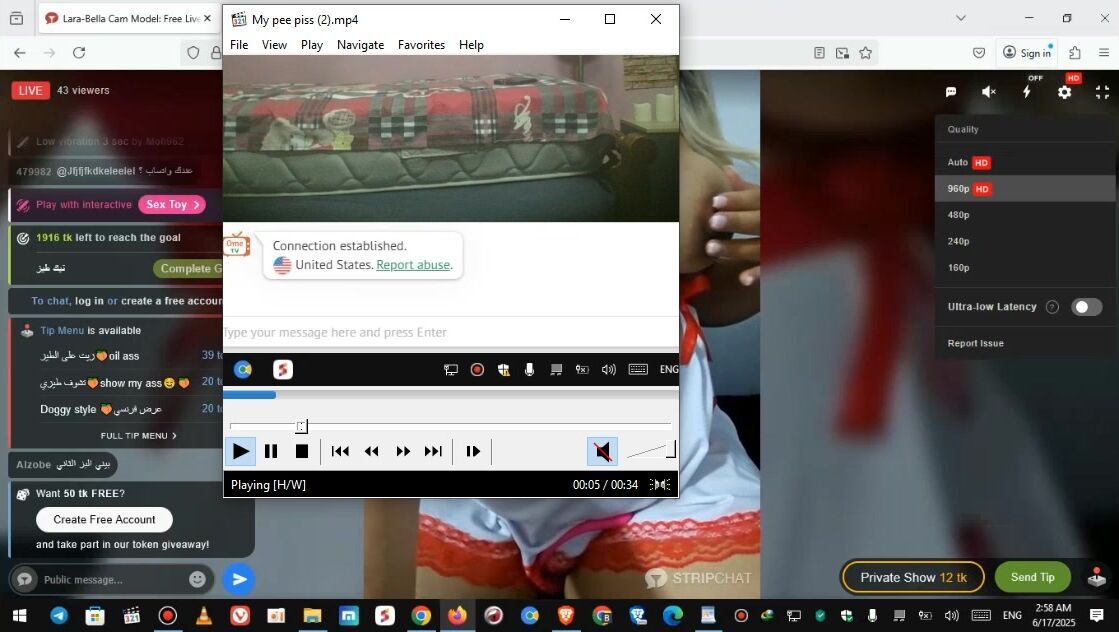
Task: Stop the video using the Stop button
Action: tap(302, 452)
